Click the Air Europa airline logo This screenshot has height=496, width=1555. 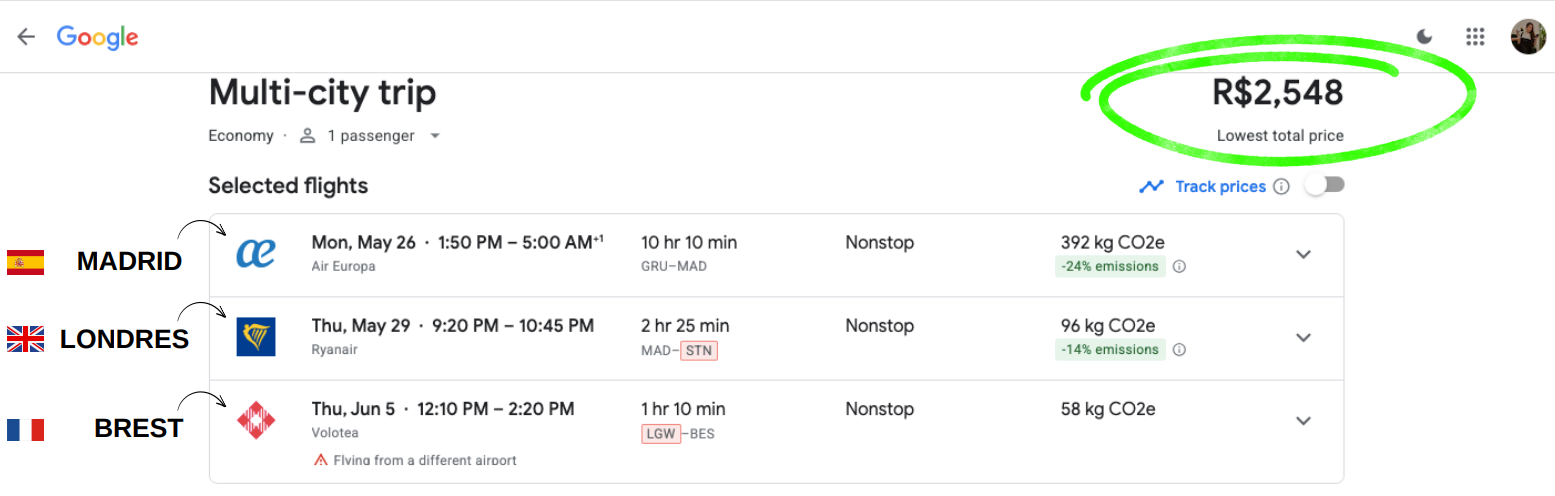[x=256, y=253]
